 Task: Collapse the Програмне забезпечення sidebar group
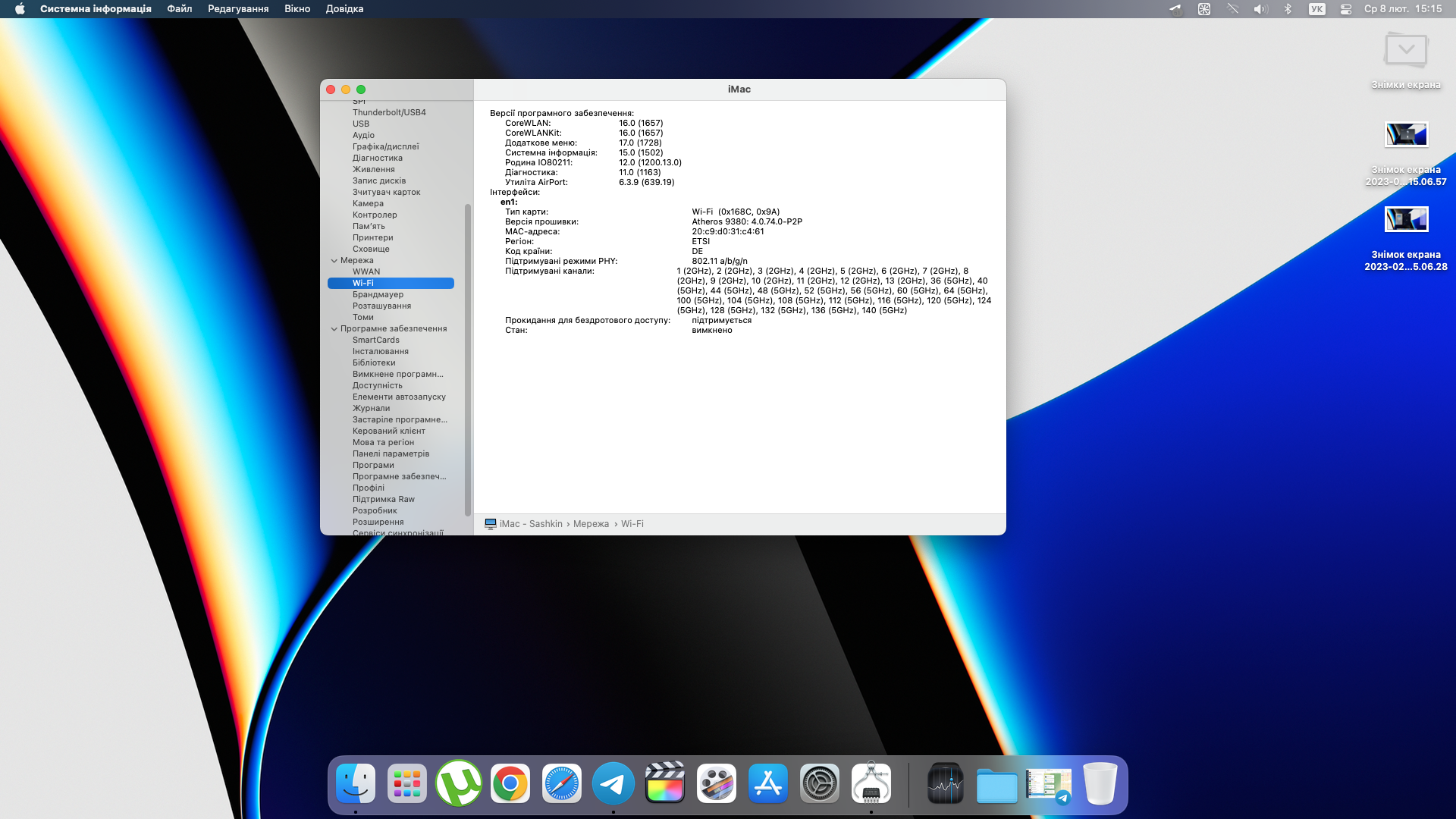pyautogui.click(x=334, y=329)
